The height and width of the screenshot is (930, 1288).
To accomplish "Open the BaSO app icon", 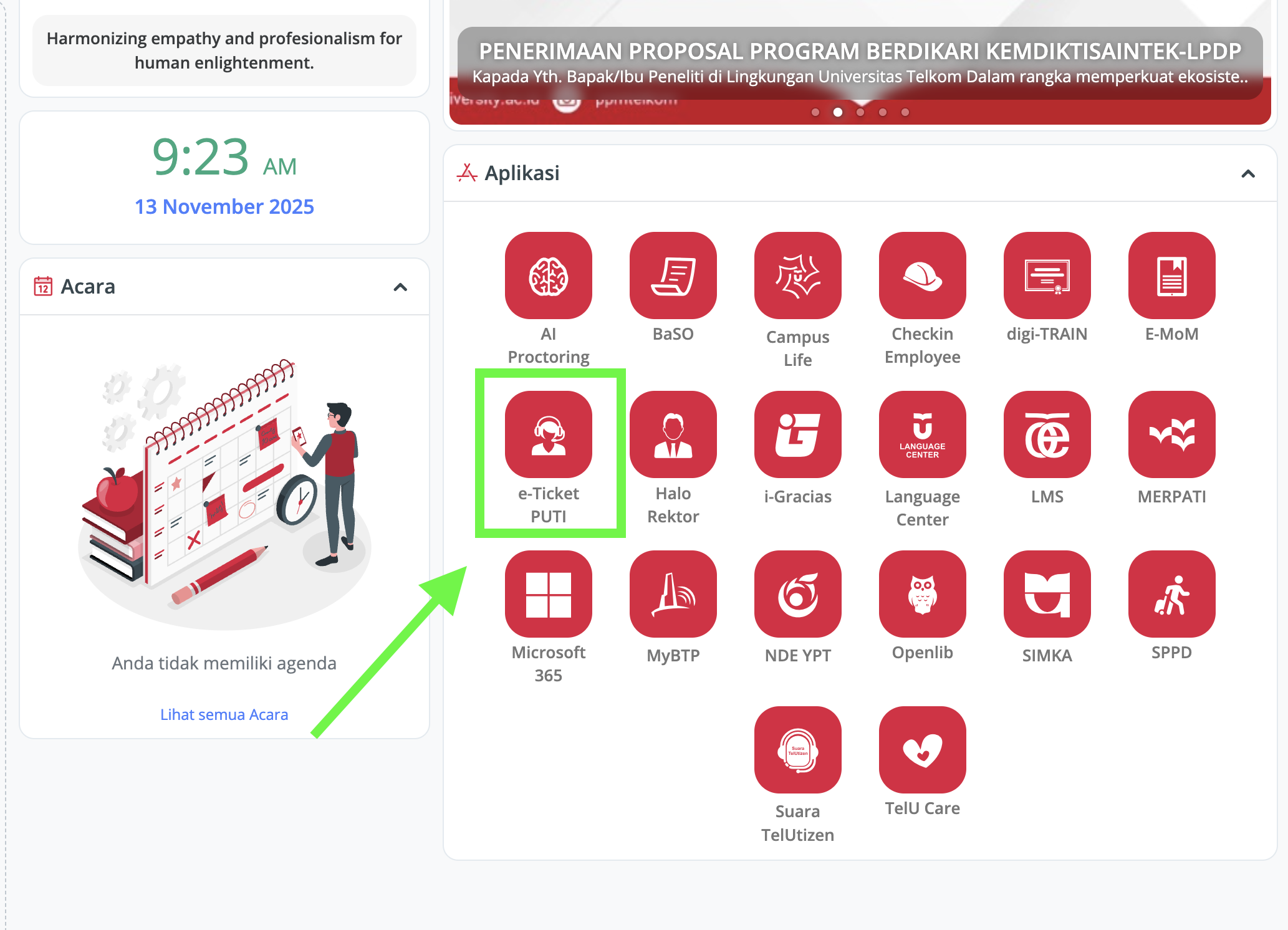I will [x=673, y=276].
